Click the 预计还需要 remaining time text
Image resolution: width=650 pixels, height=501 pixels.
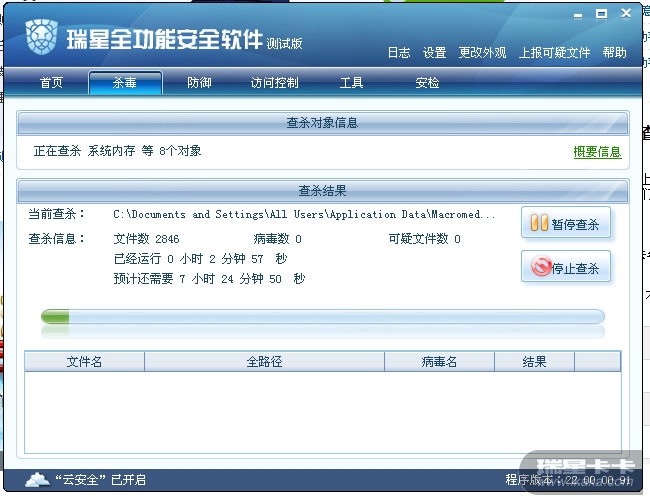click(x=209, y=278)
